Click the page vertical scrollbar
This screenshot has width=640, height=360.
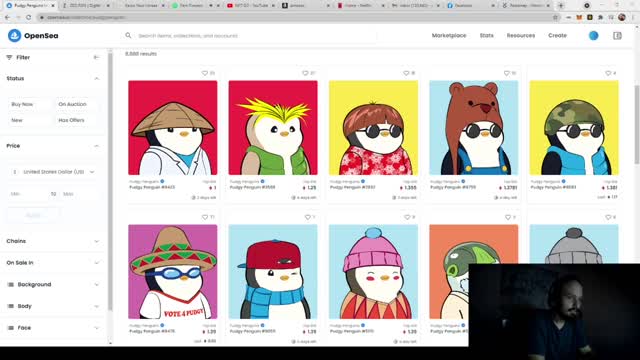pyautogui.click(x=637, y=124)
